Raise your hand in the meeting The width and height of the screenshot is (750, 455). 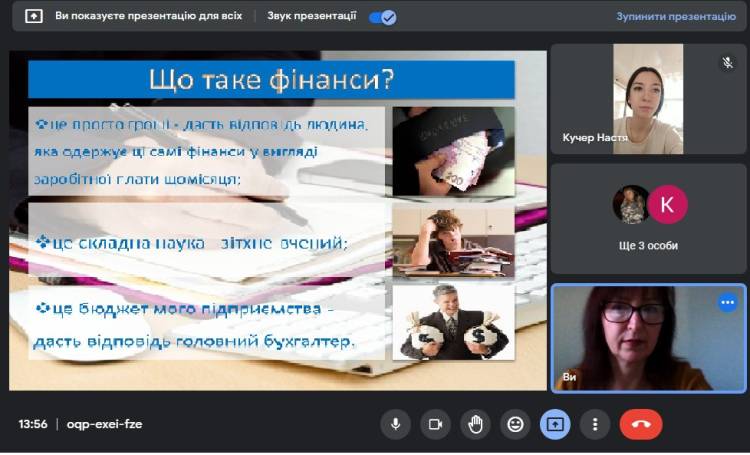point(475,424)
